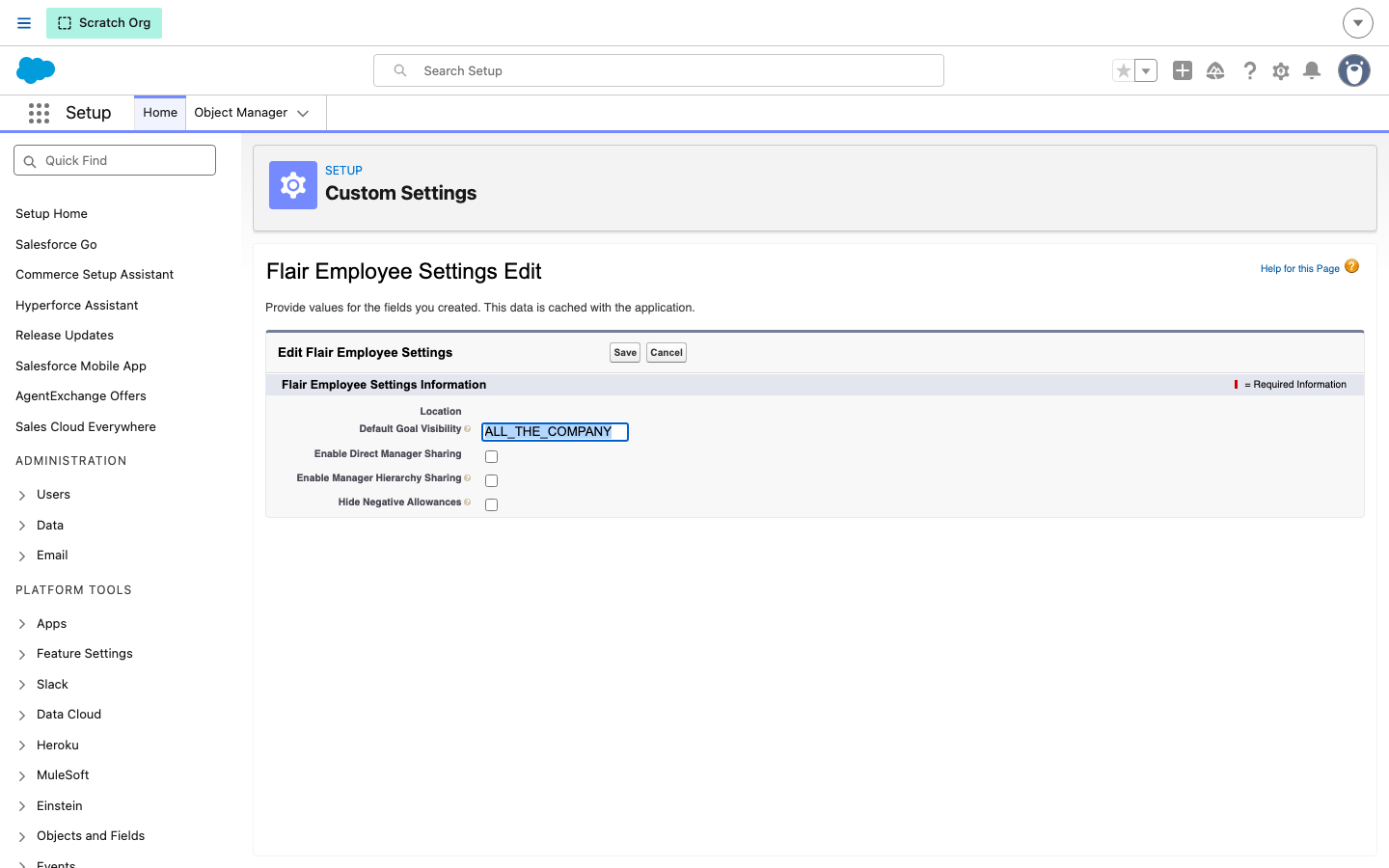
Task: Open the favorites list dropdown arrow
Action: tap(1146, 70)
